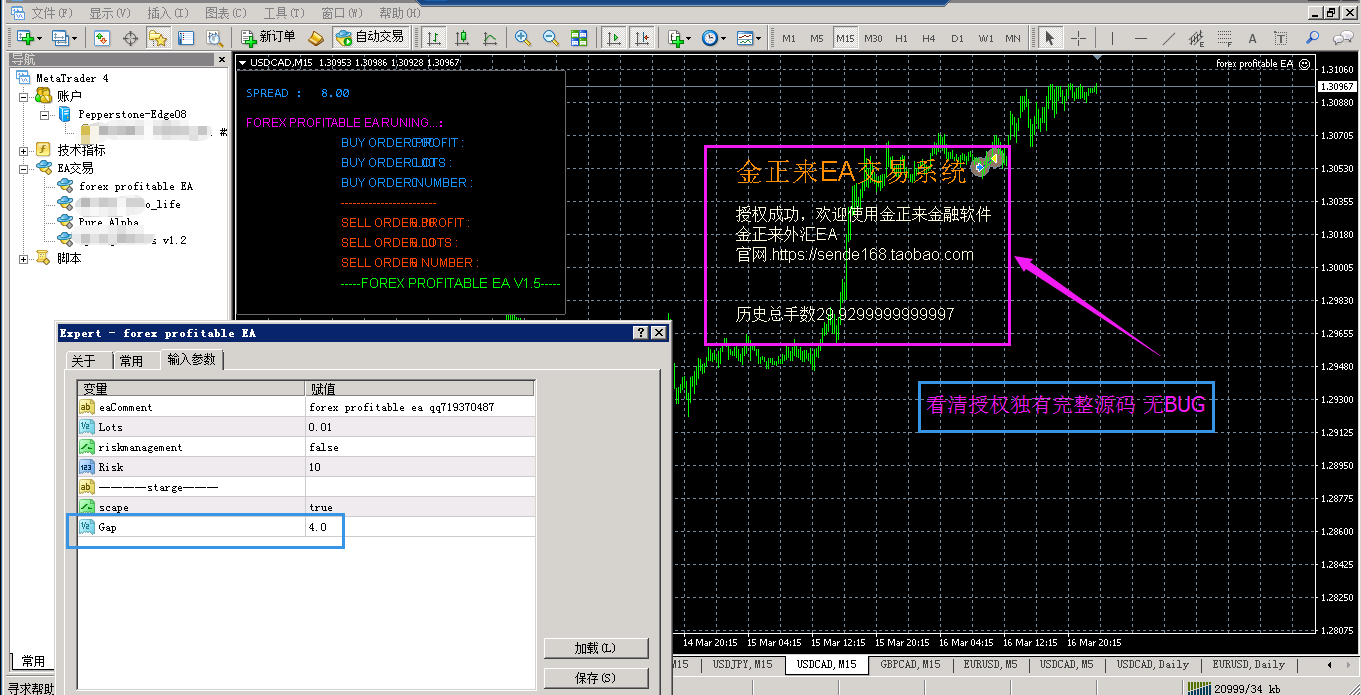Open the 插入 menu
1361x695 pixels.
click(167, 13)
